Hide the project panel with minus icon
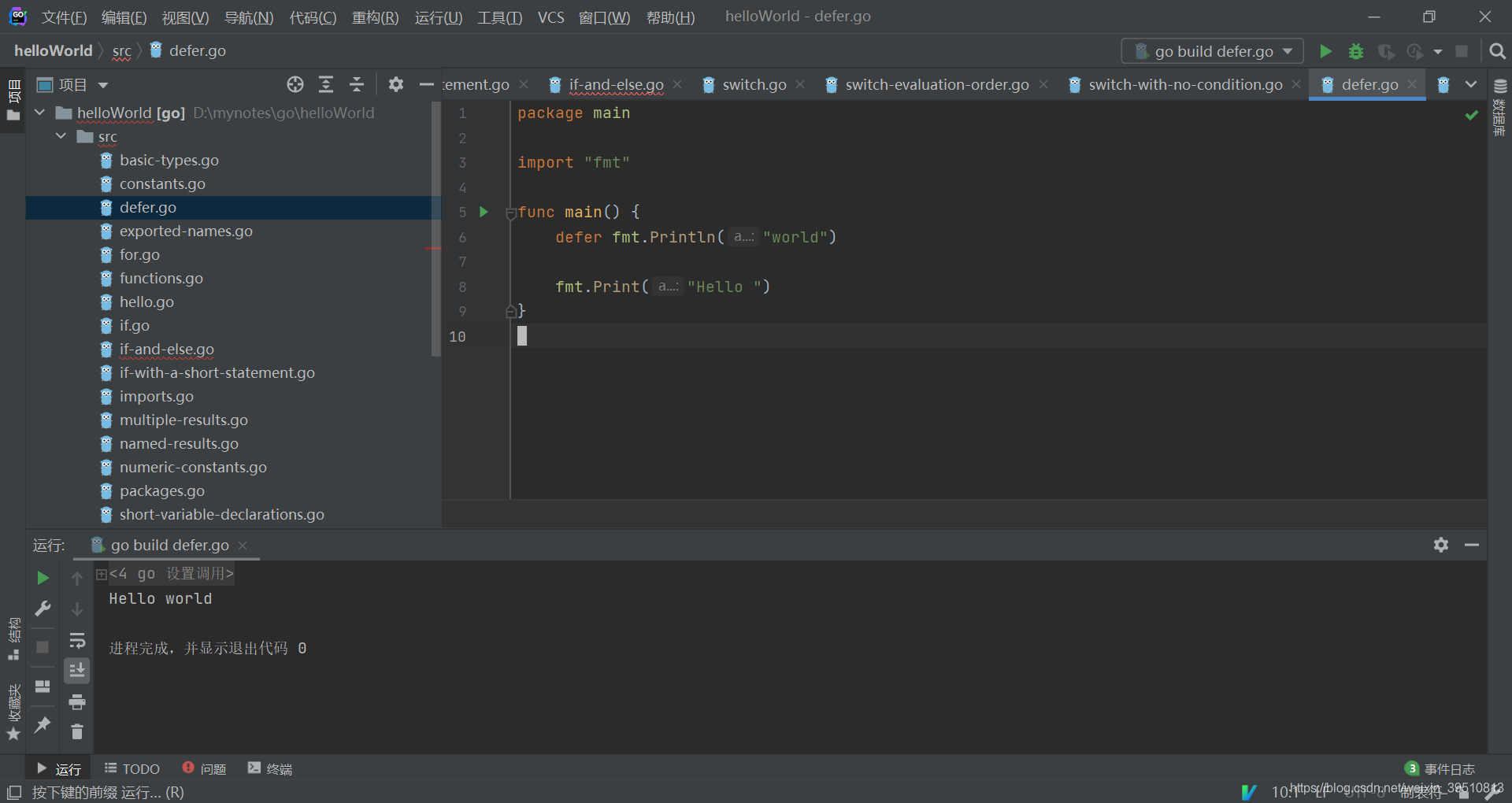The height and width of the screenshot is (803, 1512). (x=427, y=84)
